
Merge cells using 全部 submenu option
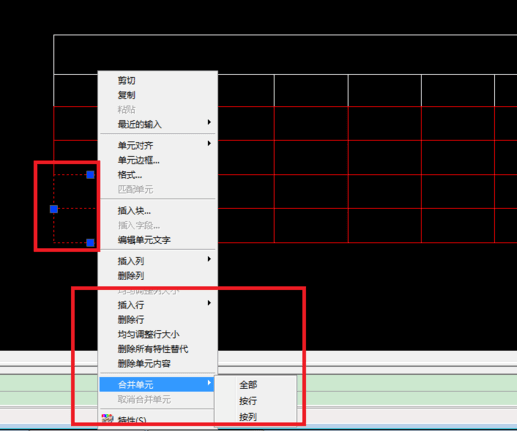248,385
